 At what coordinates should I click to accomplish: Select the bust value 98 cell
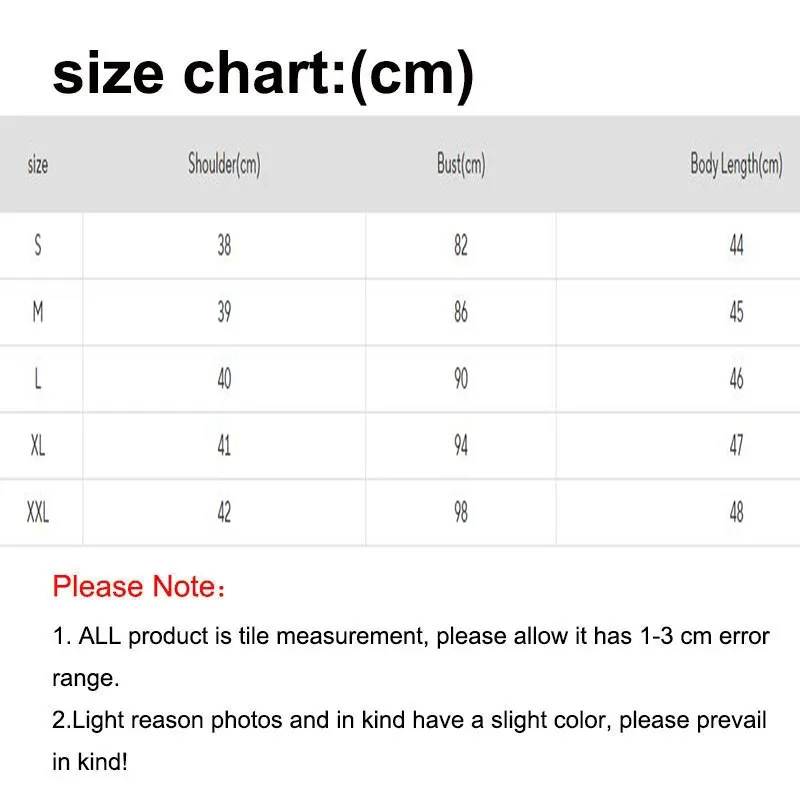pos(461,513)
